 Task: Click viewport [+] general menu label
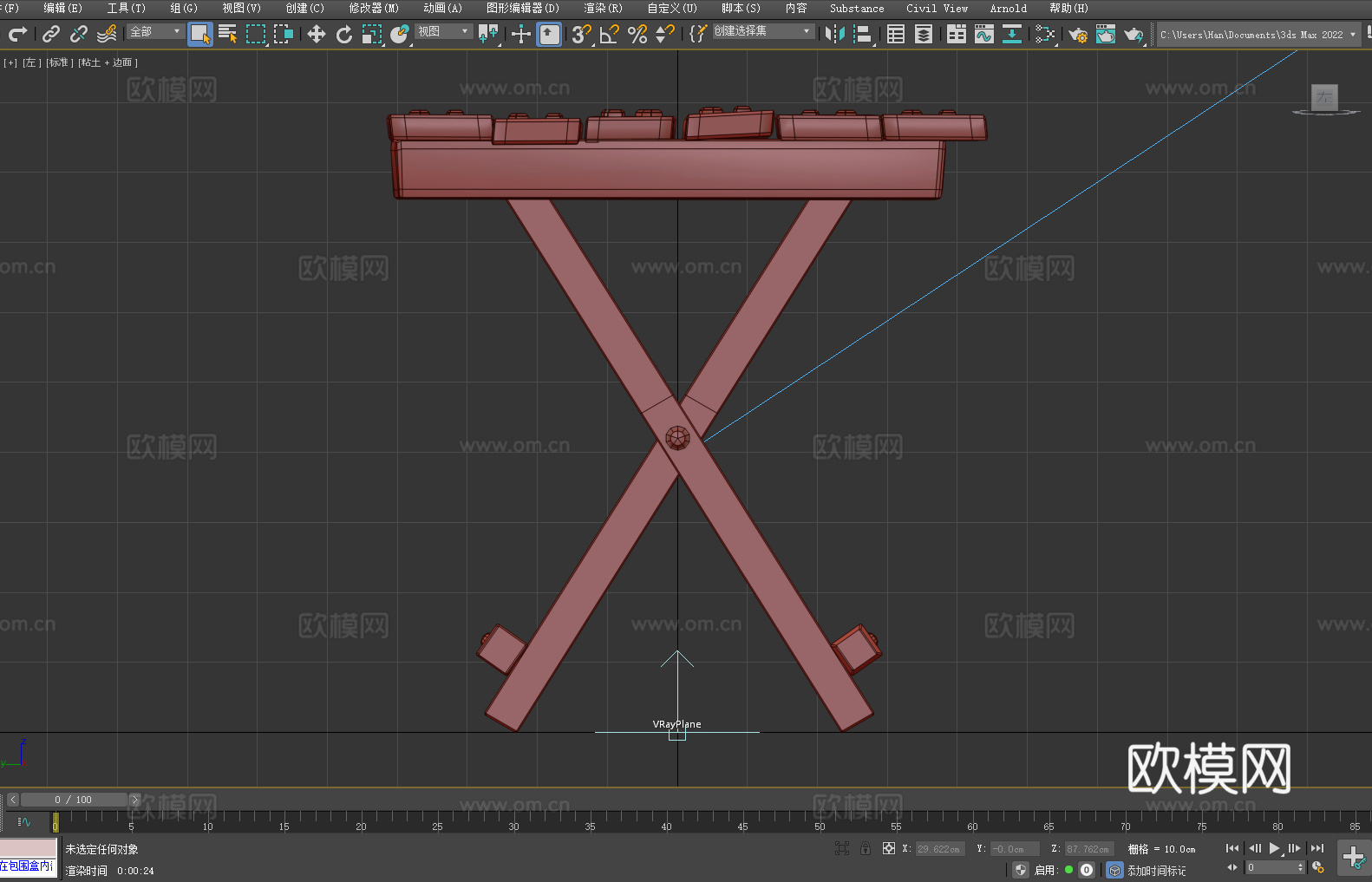point(10,62)
